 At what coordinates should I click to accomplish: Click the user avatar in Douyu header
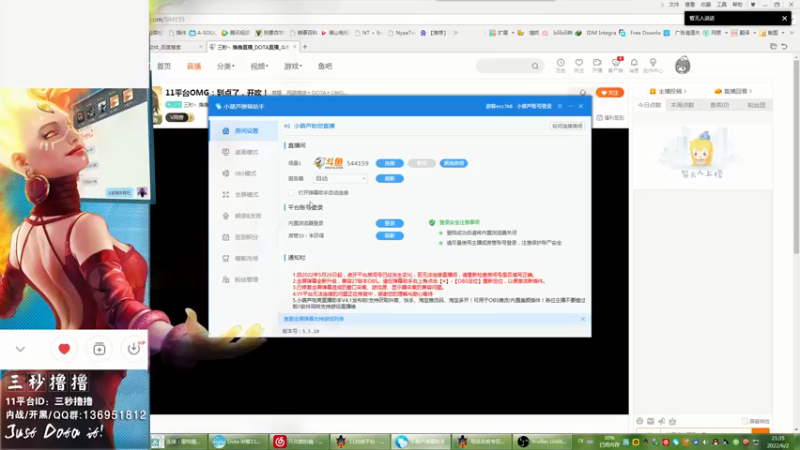click(683, 65)
